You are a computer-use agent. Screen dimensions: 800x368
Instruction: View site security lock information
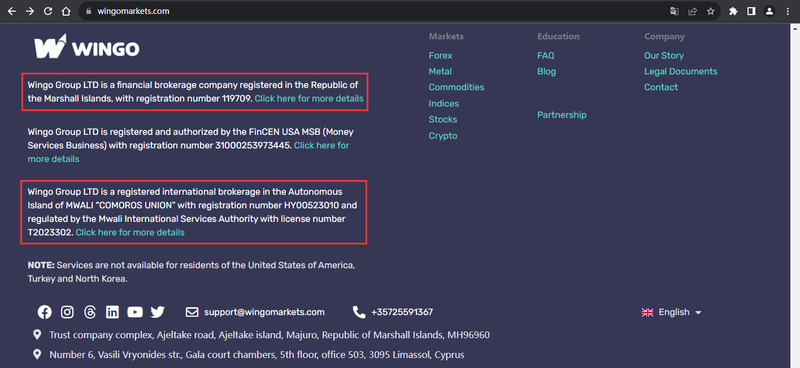pos(88,11)
